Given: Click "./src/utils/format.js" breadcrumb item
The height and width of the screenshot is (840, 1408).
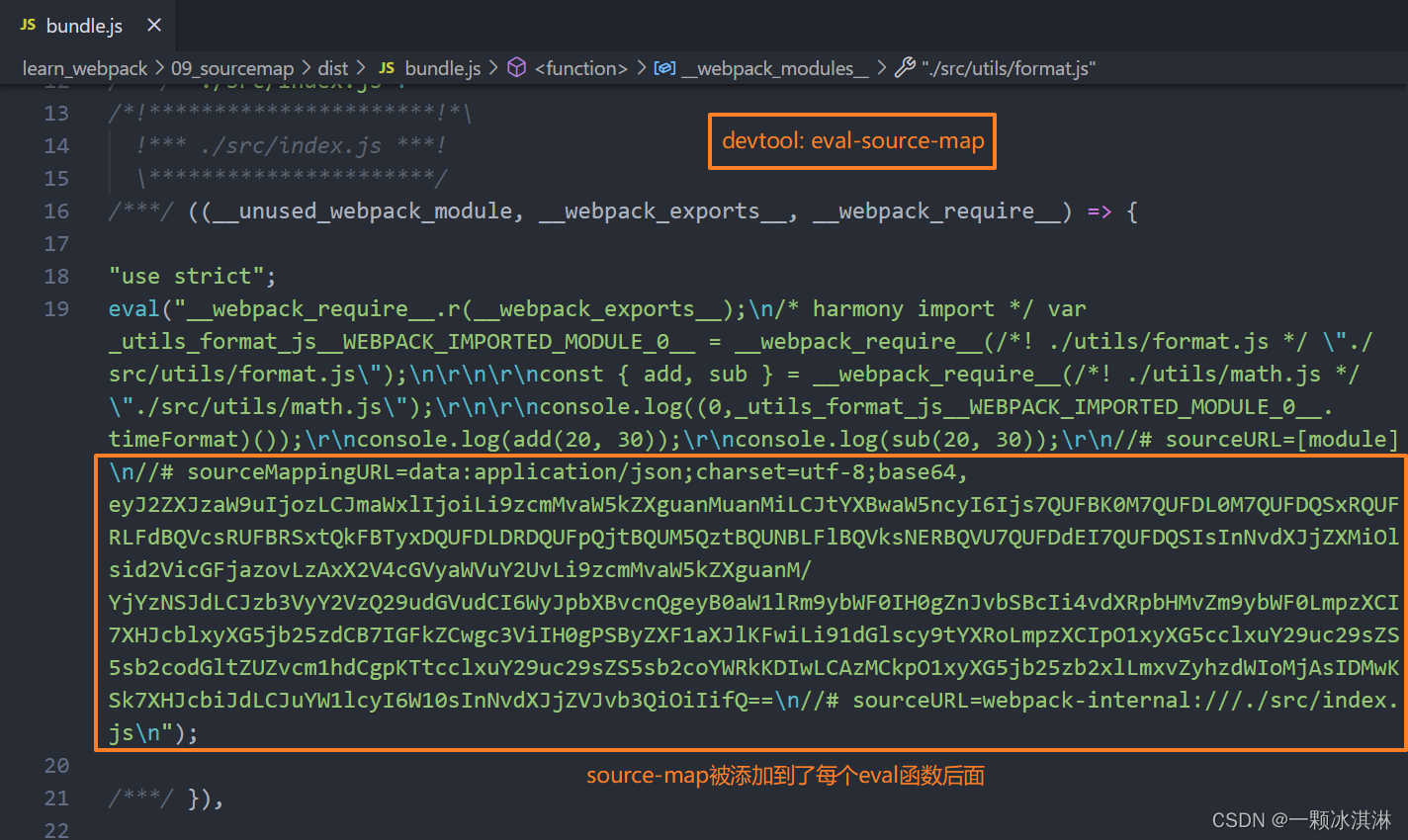Looking at the screenshot, I should click(x=1009, y=68).
